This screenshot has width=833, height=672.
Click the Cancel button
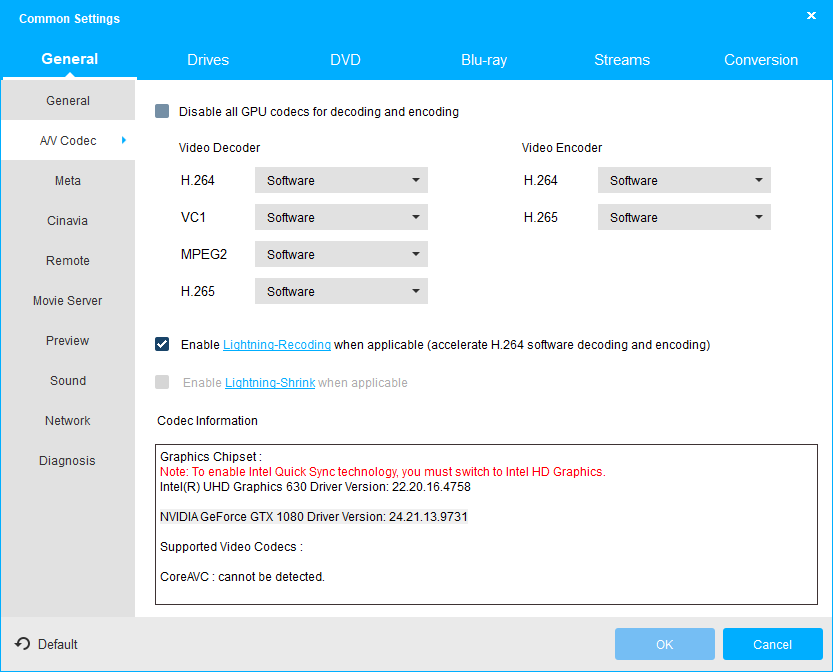coord(772,644)
